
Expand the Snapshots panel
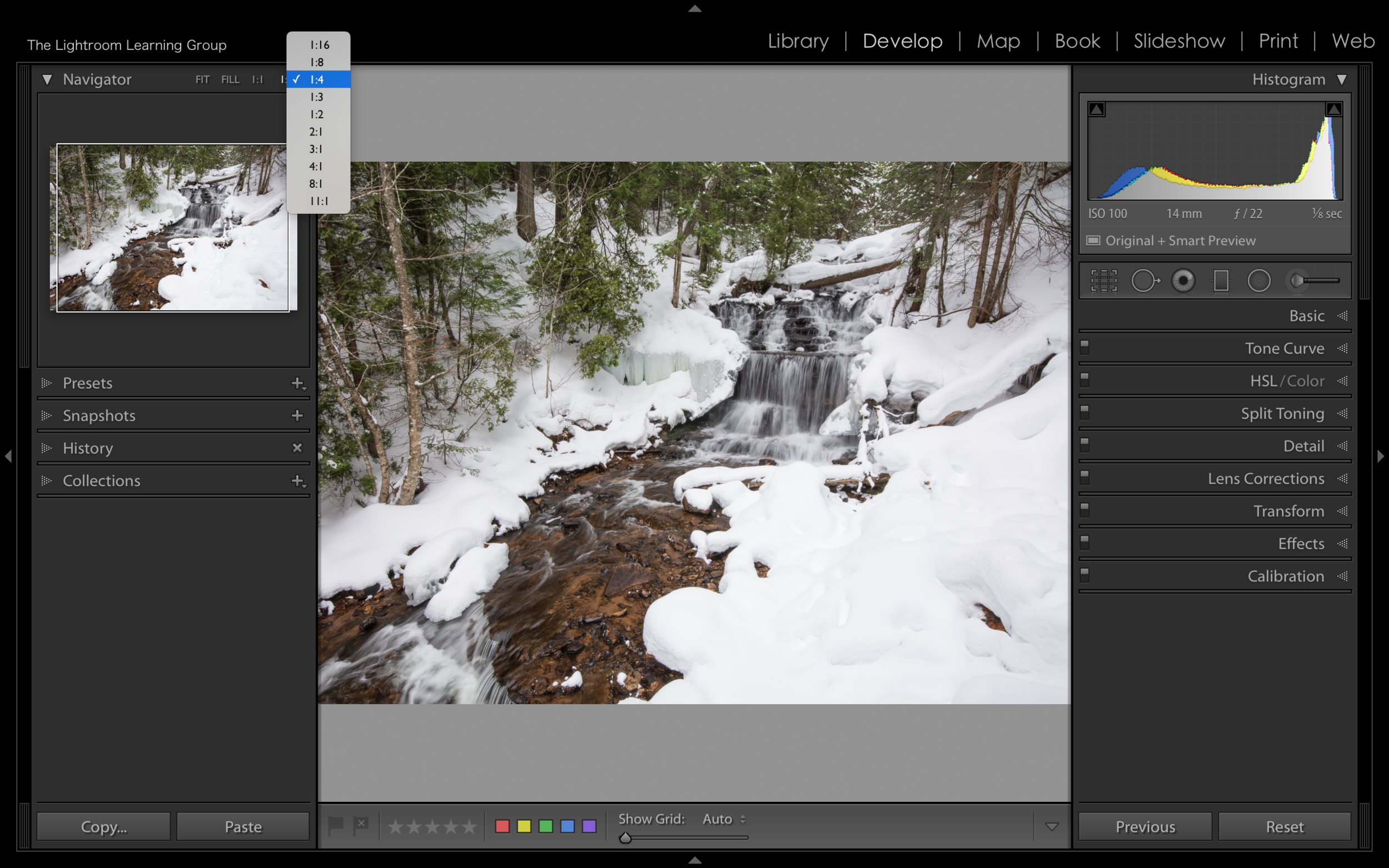[47, 415]
